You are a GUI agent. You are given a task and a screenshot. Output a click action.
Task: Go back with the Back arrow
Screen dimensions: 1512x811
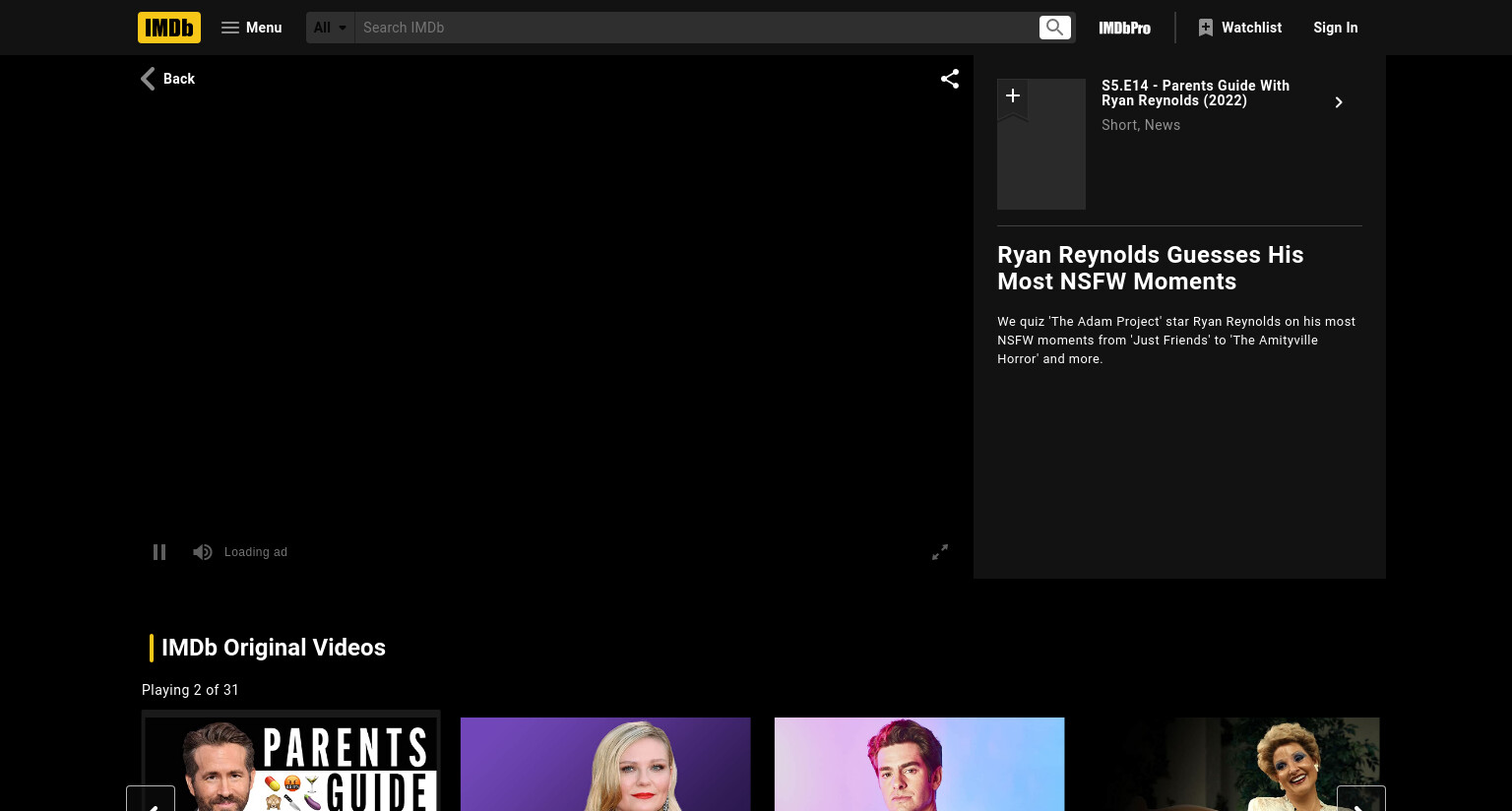point(168,79)
